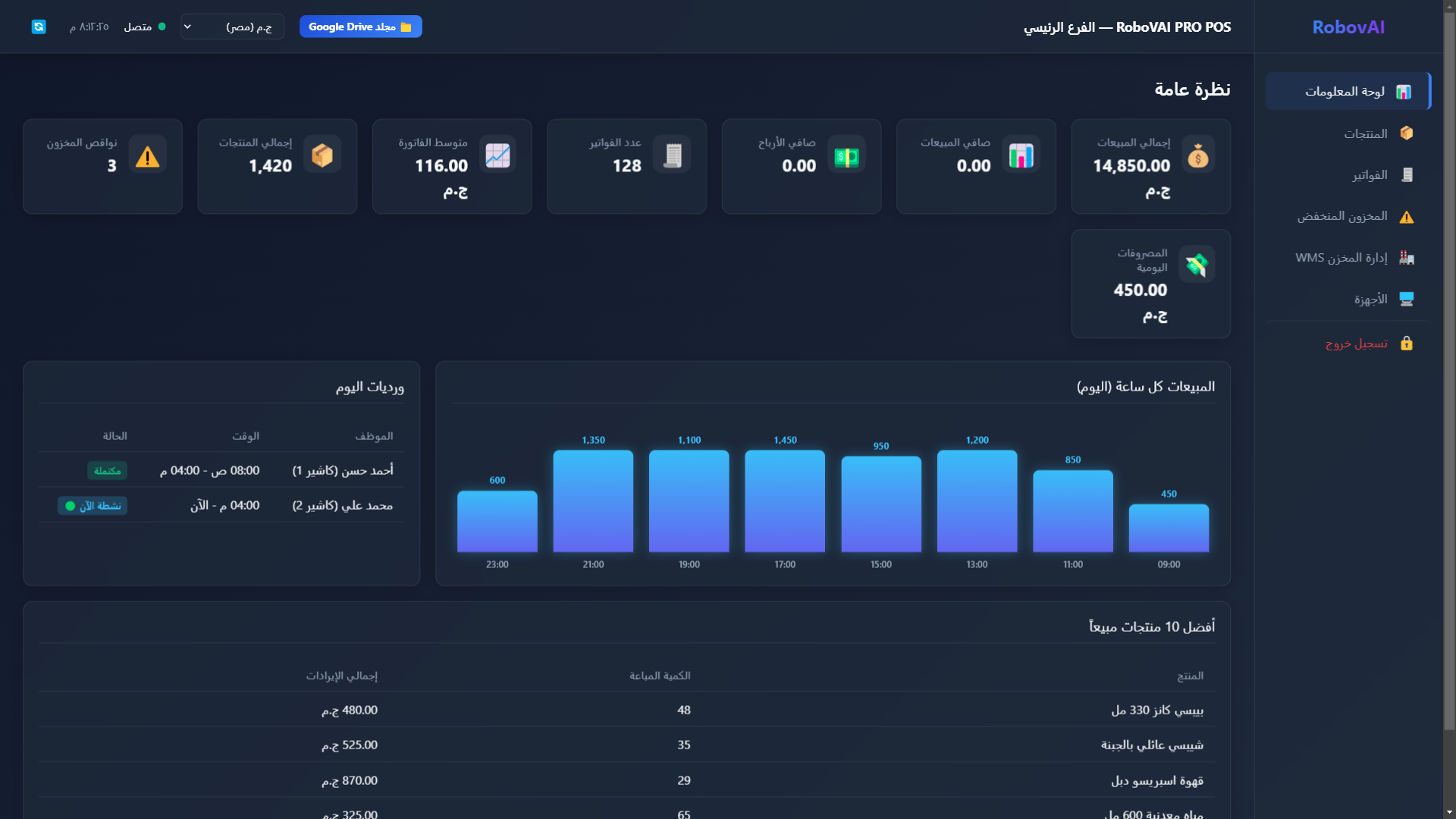Click the box icon on إجمالي المنتجات card
This screenshot has width=1456, height=819.
point(322,155)
